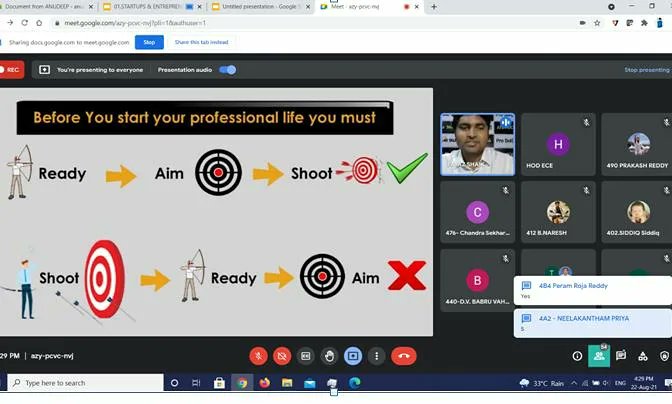Click the present screen button

pyautogui.click(x=353, y=356)
